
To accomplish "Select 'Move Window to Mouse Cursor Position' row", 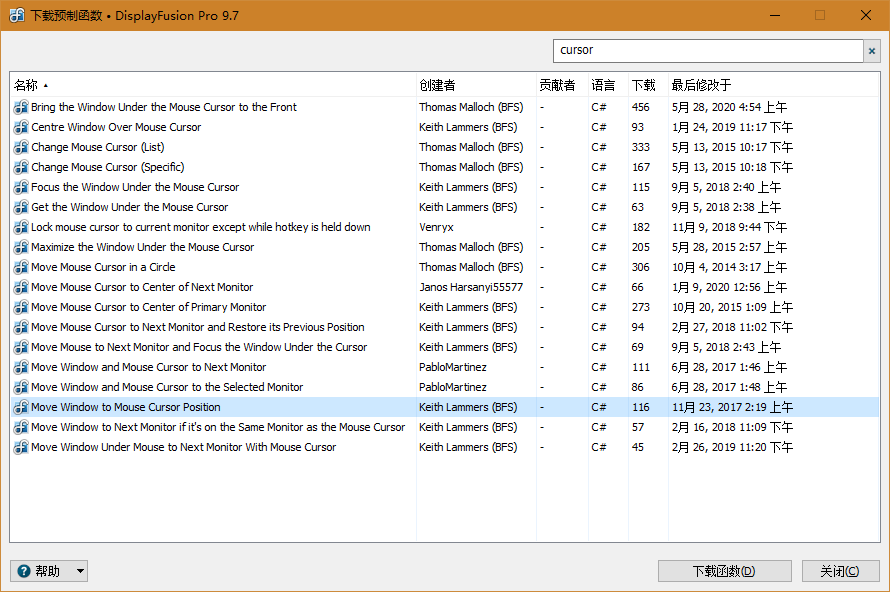I will [126, 407].
